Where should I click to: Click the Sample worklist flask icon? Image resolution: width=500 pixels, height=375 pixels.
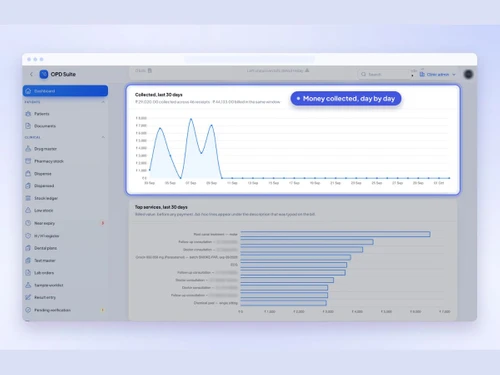(28, 285)
